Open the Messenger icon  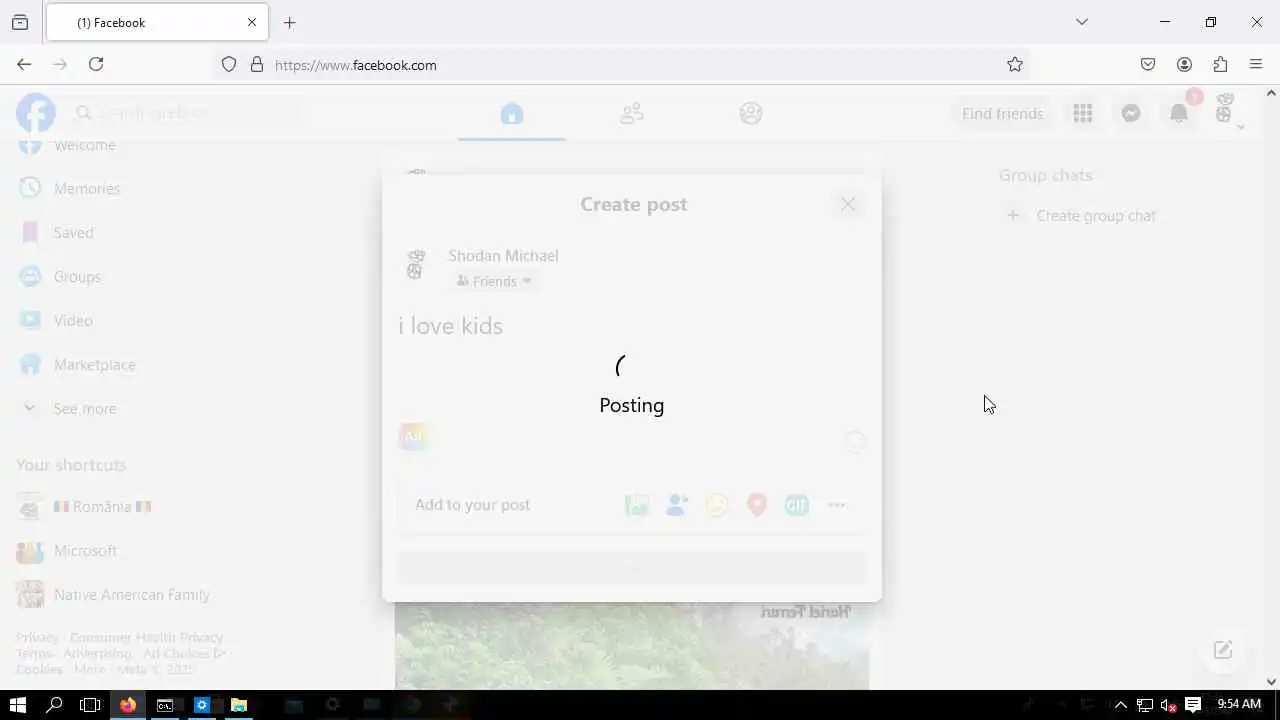coord(1131,114)
